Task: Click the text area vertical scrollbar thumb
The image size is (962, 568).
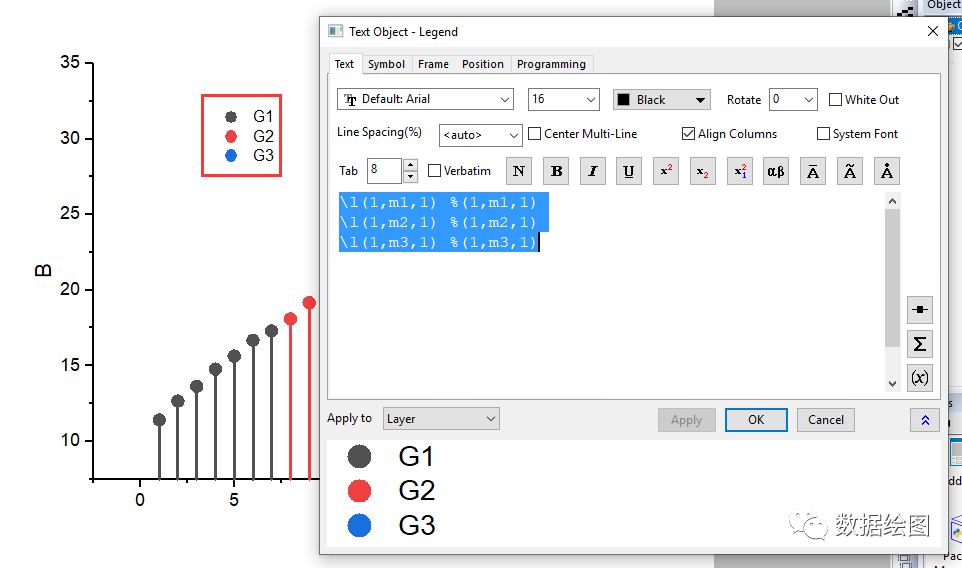Action: (x=893, y=278)
